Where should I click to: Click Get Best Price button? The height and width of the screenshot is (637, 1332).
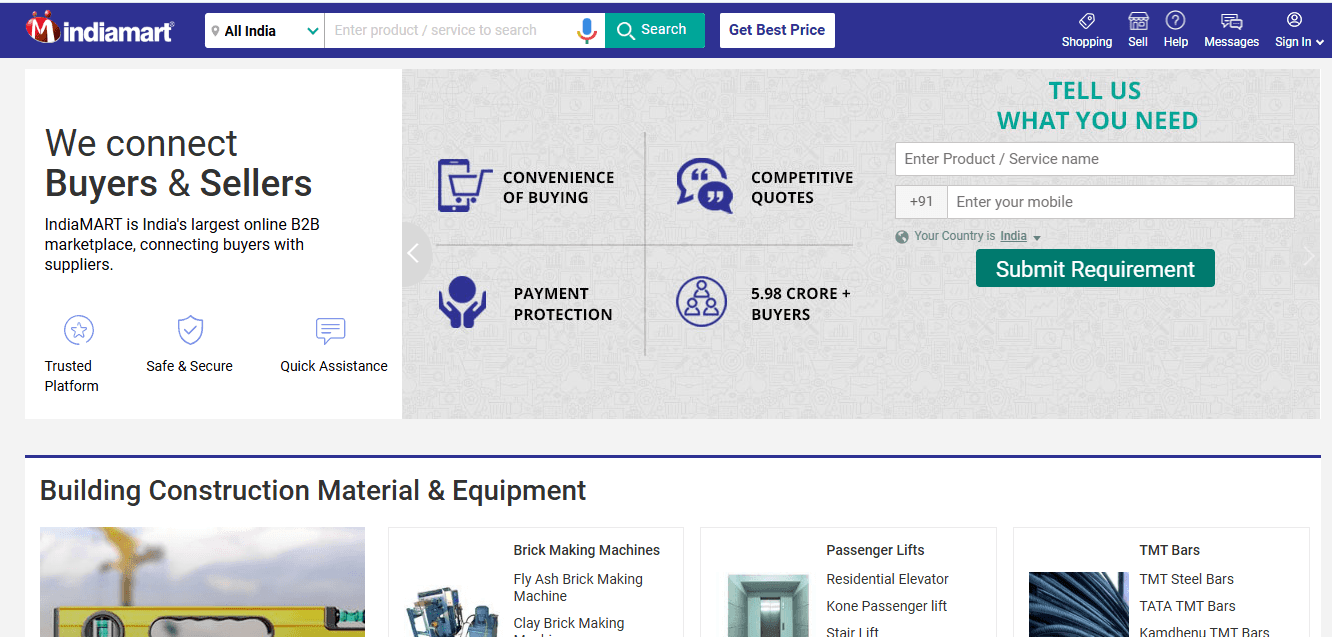(777, 30)
